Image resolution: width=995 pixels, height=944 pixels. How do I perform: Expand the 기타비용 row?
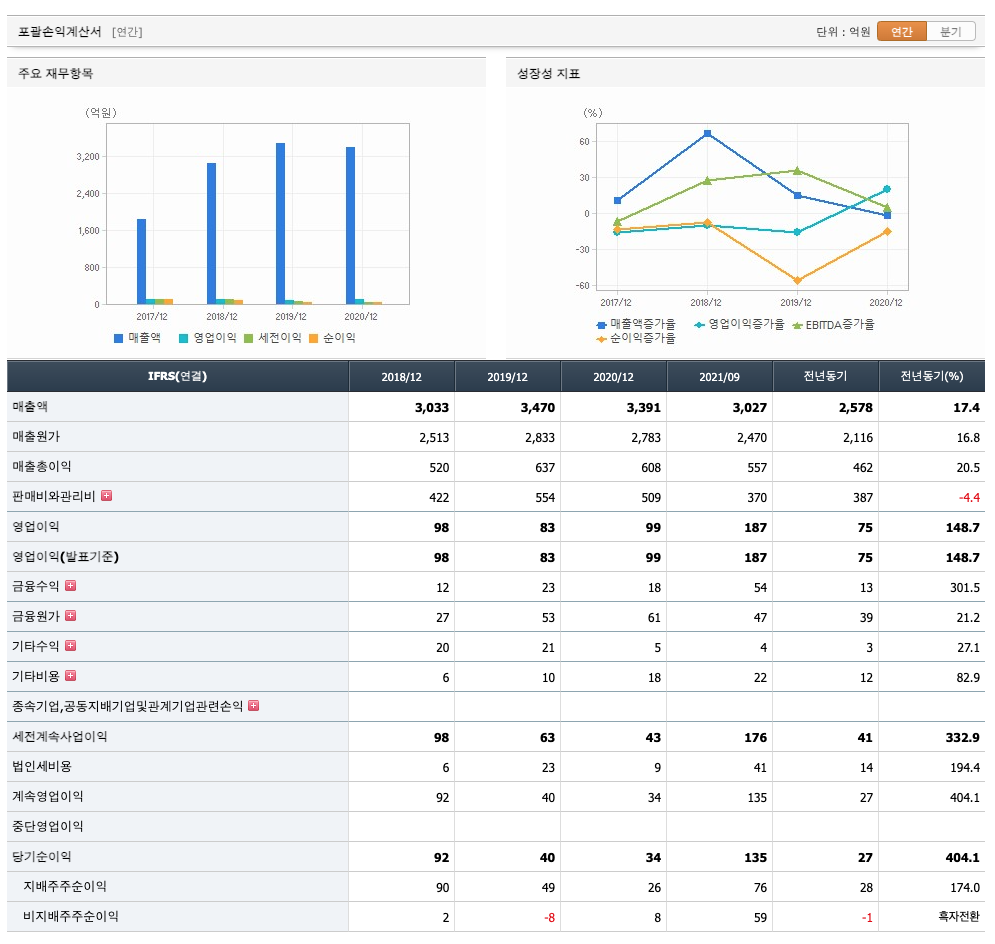(70, 676)
